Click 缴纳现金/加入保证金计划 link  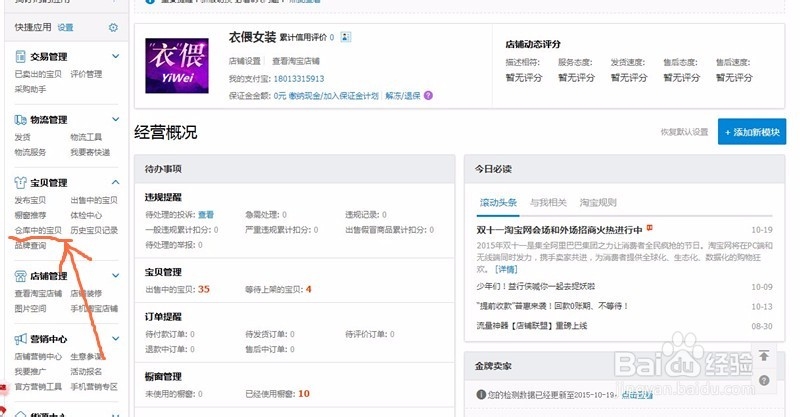point(333,96)
